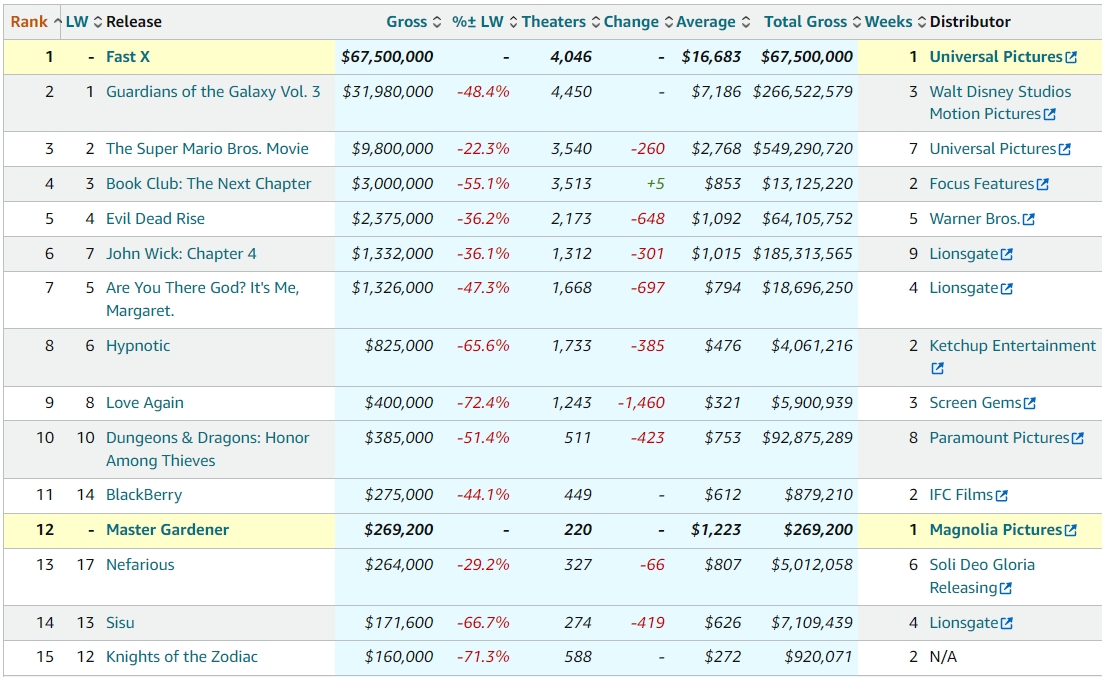Click the external link icon beside Screen Gems
Screen dimensions: 1105x677
point(1030,404)
